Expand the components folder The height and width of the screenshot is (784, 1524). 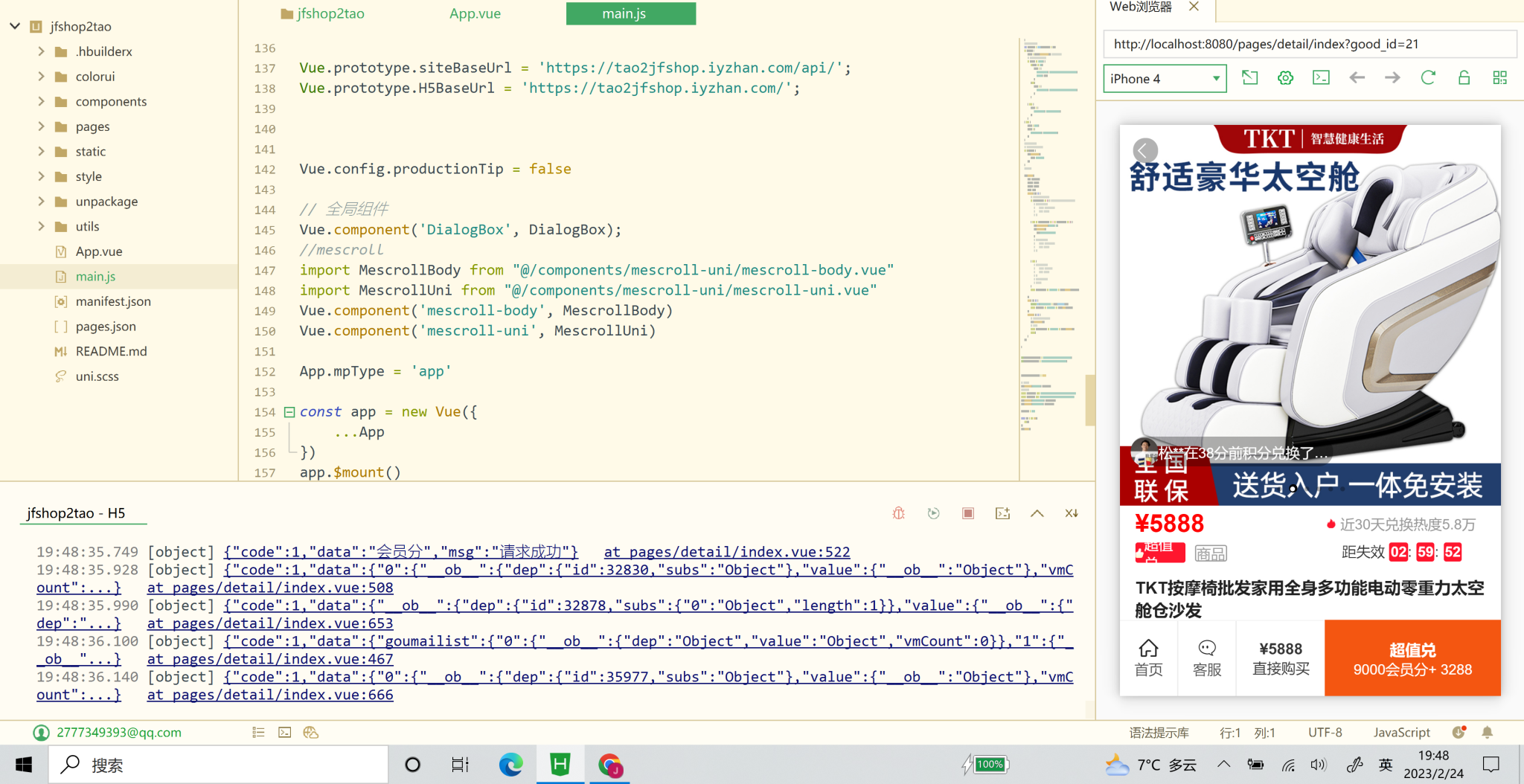[x=42, y=101]
